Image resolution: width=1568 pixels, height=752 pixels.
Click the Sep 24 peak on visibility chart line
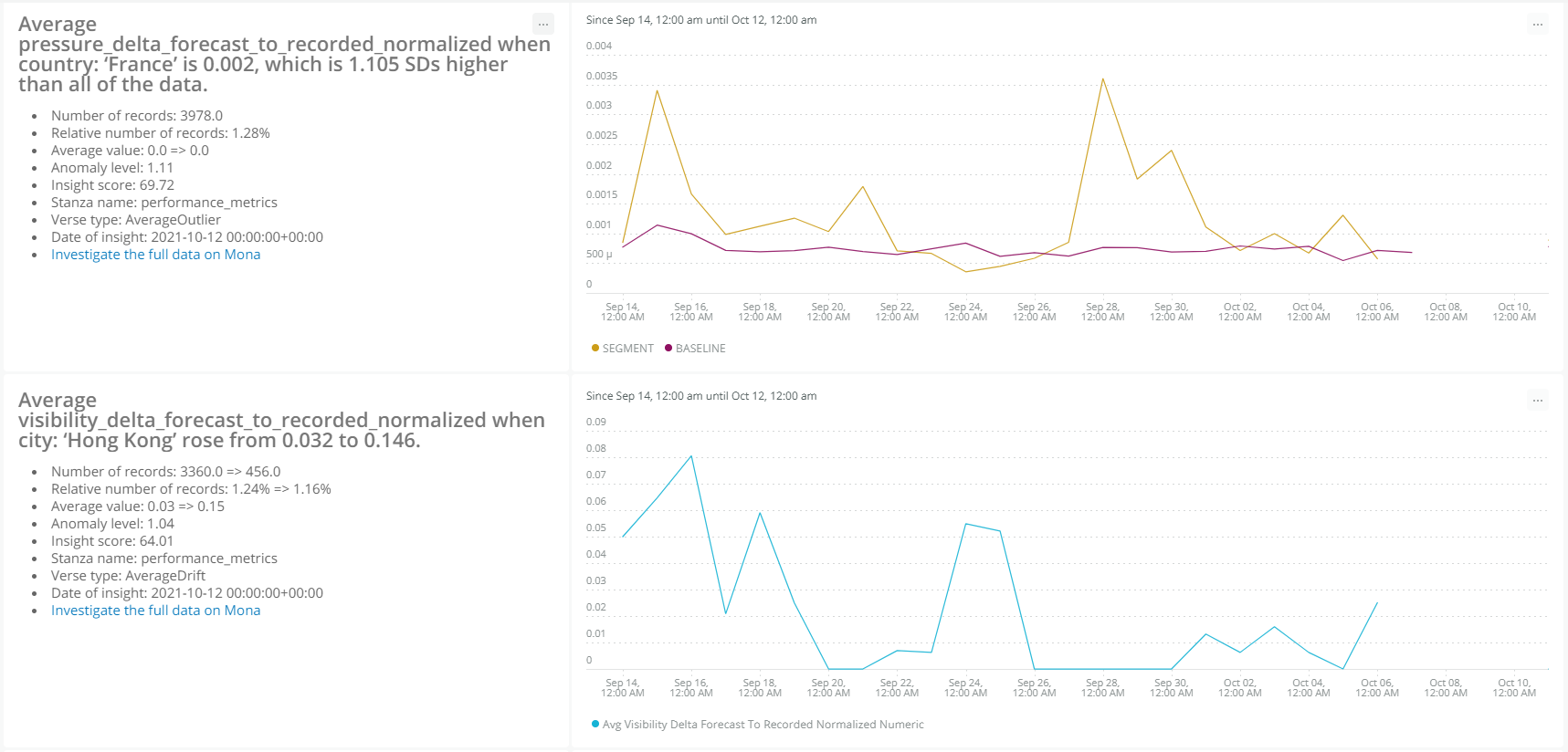coord(966,524)
